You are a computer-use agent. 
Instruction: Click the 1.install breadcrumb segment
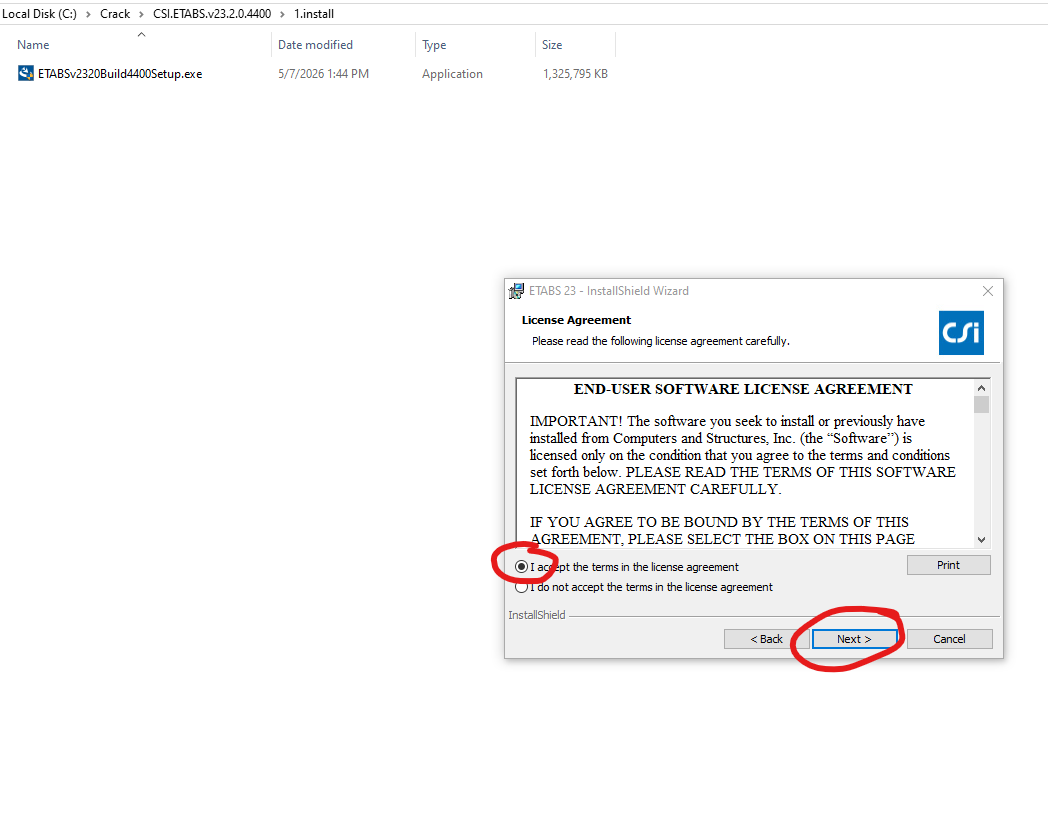click(314, 14)
